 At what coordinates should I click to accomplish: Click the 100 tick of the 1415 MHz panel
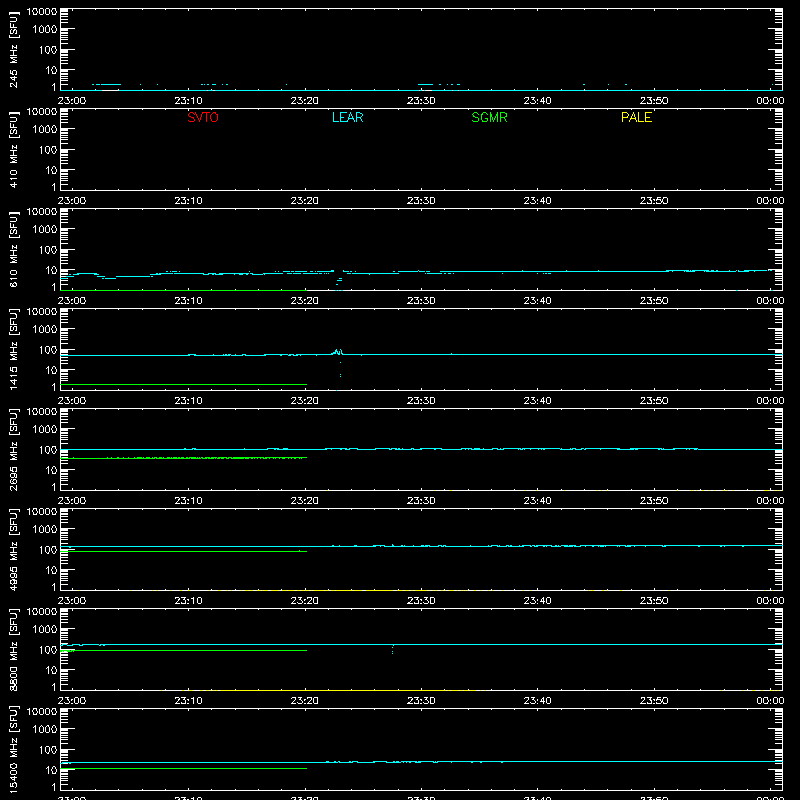[x=48, y=350]
